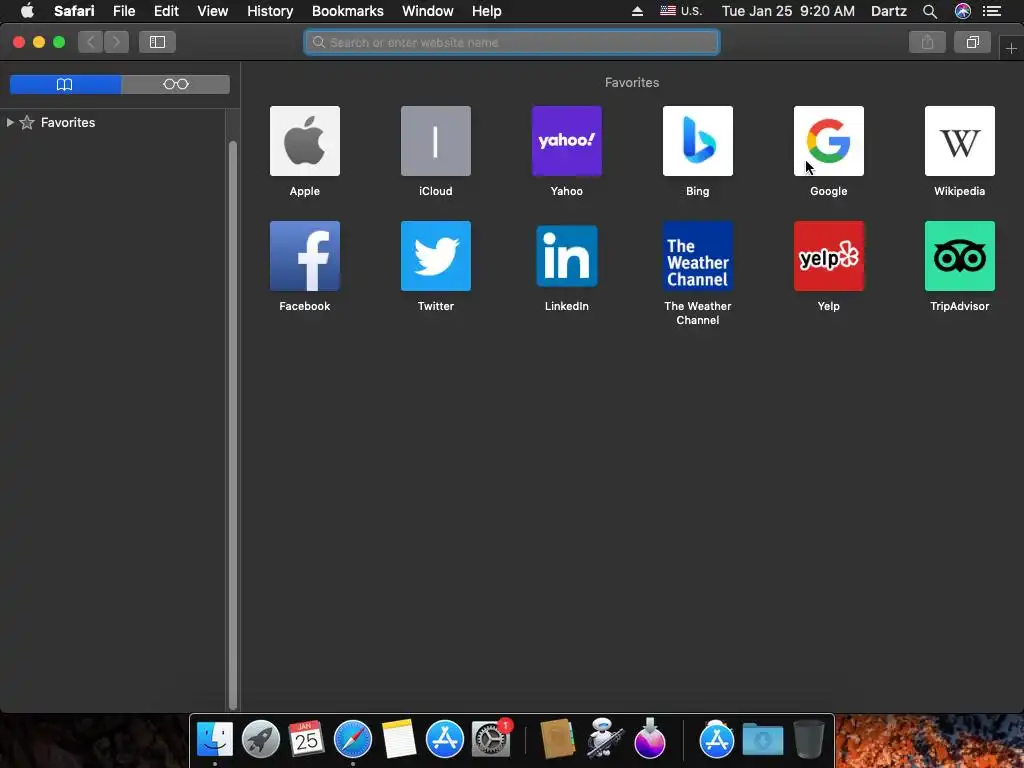
Task: Open The Weather Channel favorite tile
Action: click(x=697, y=256)
